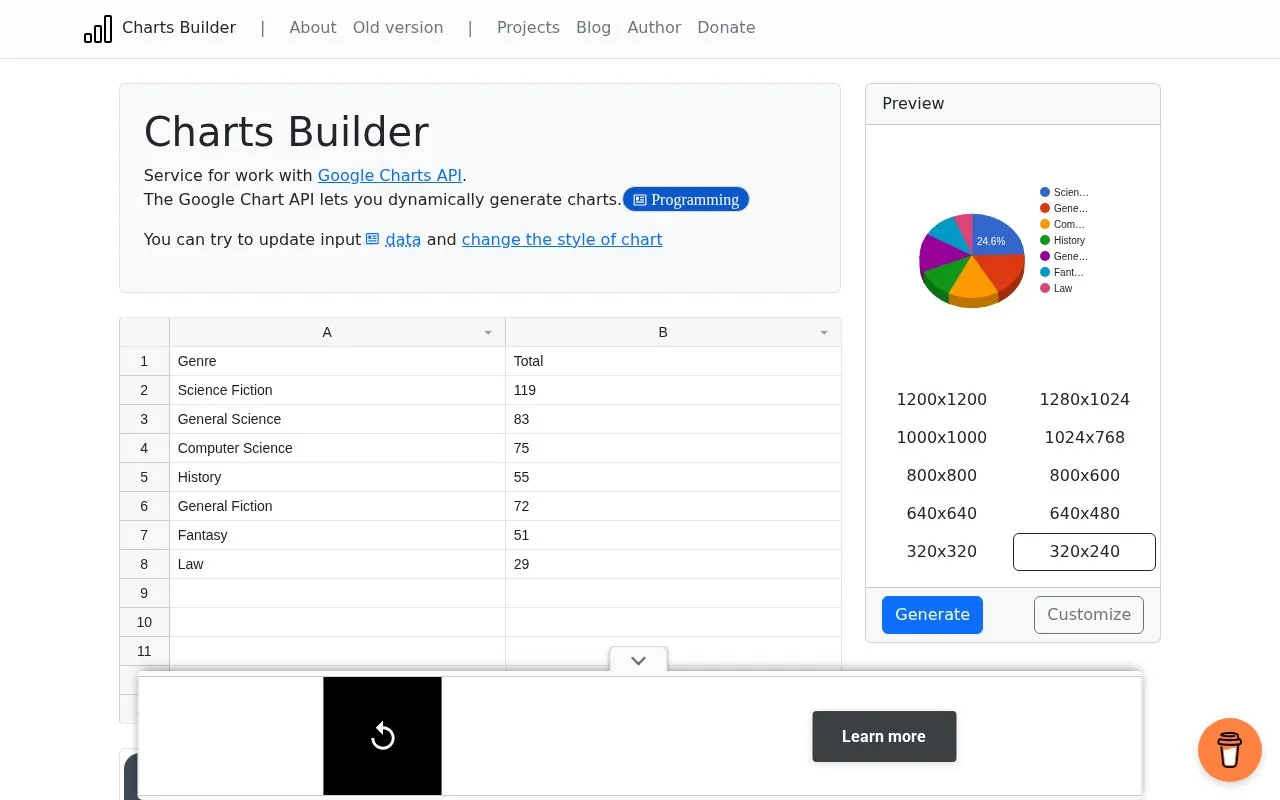Click Learn more in the ad

884,736
